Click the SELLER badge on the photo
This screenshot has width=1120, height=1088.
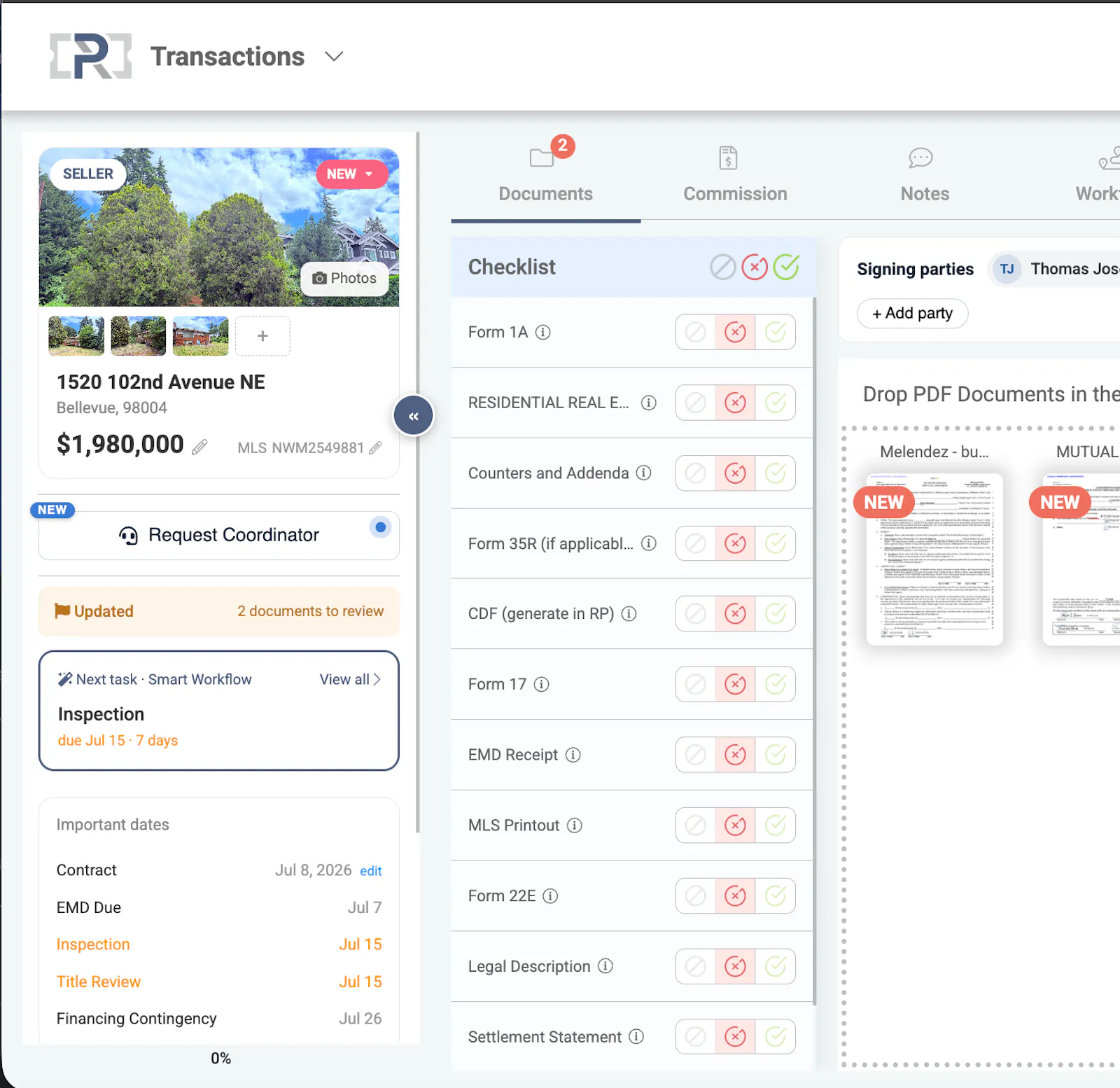(x=88, y=174)
